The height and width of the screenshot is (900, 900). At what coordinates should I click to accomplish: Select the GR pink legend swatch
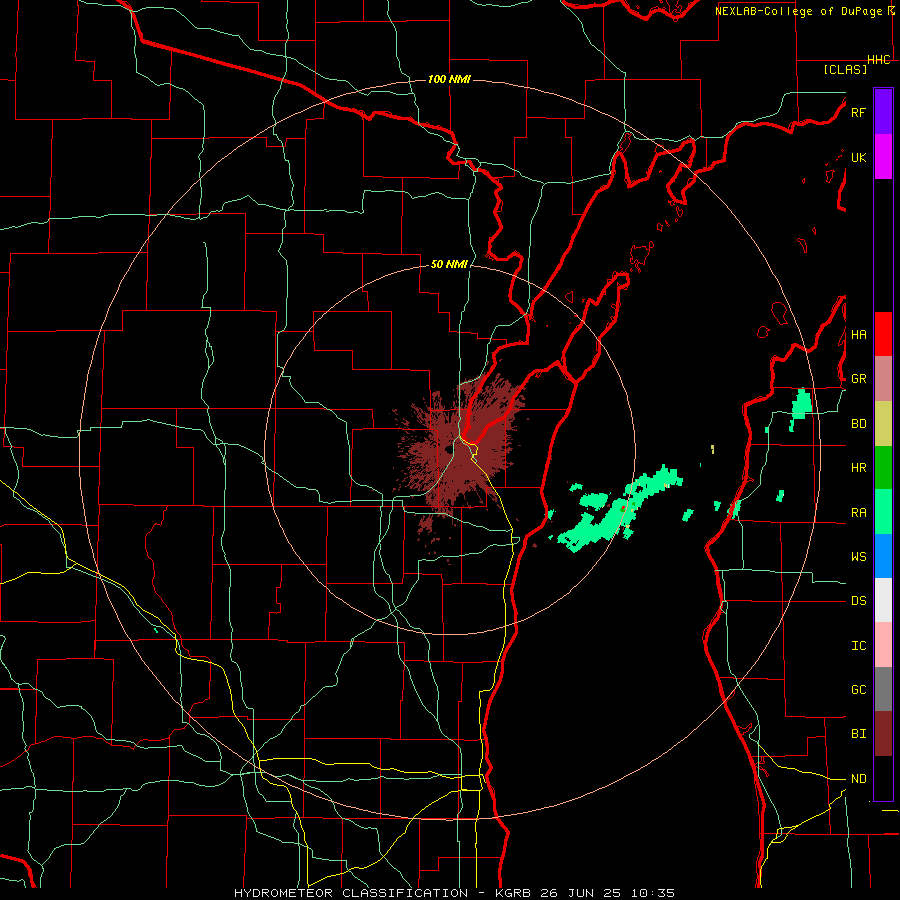tap(883, 379)
